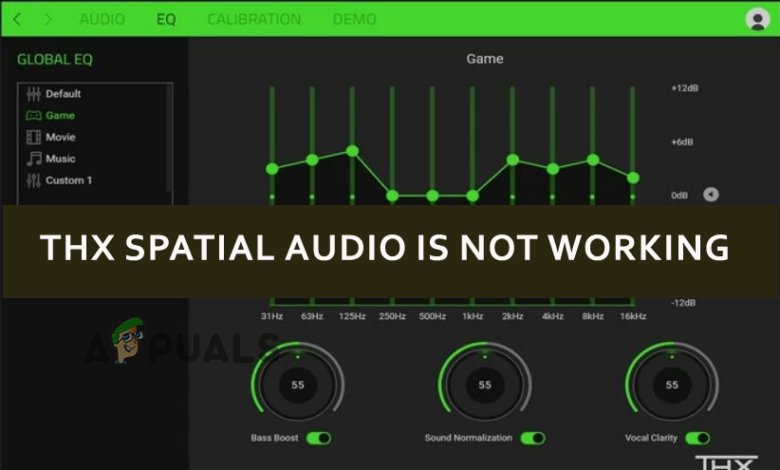Click the Custom 1 sliders icon

(x=33, y=180)
